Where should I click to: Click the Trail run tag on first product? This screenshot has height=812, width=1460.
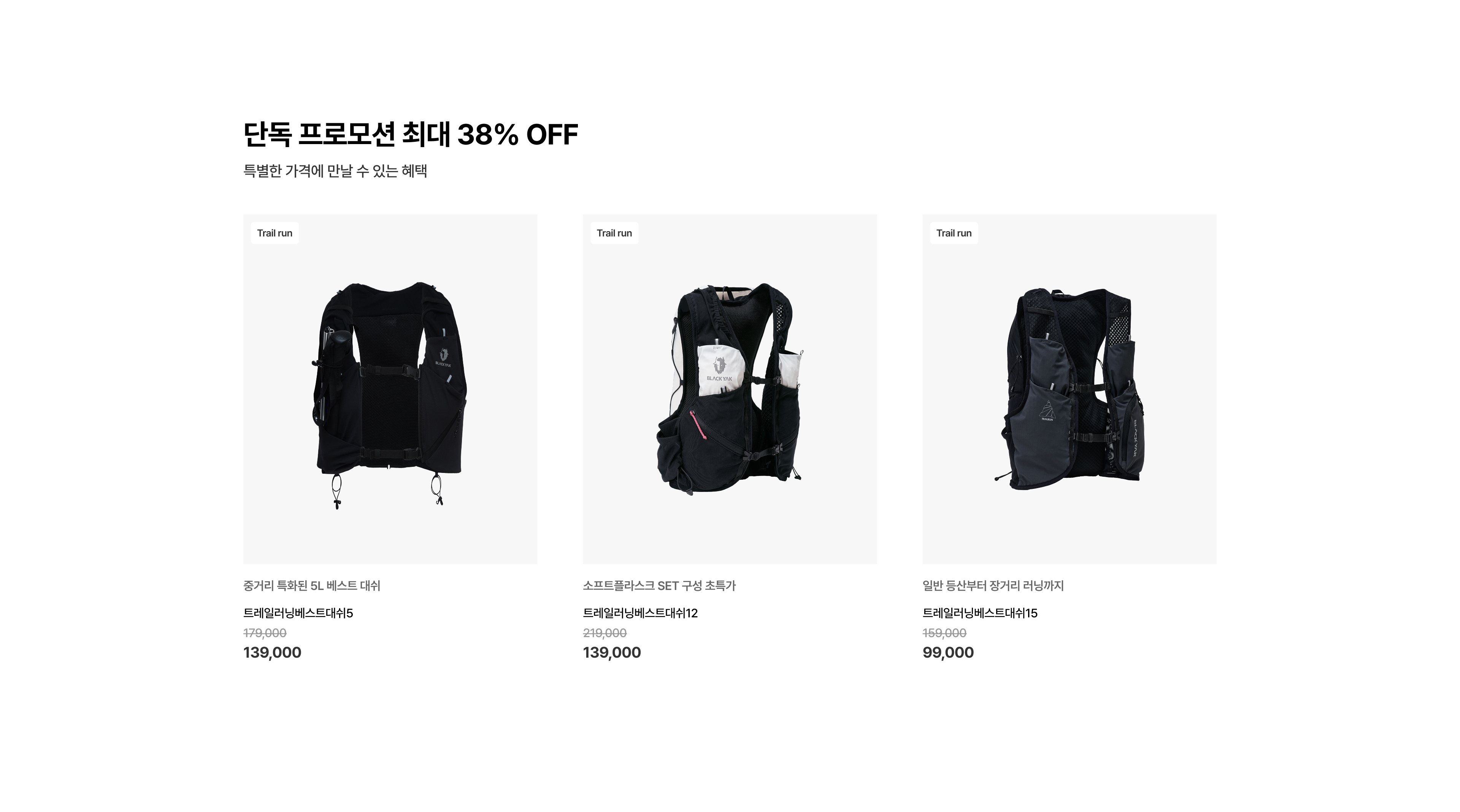click(x=275, y=233)
